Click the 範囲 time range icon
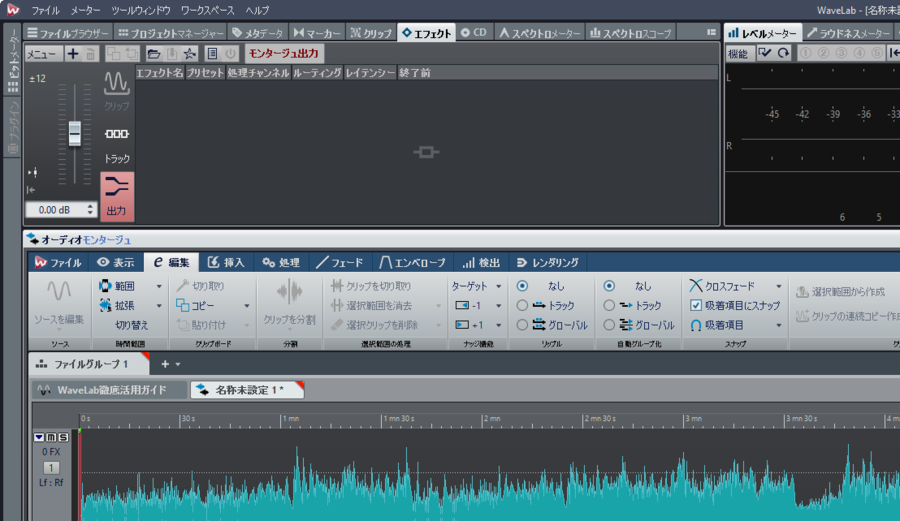This screenshot has height=521, width=900. tap(105, 286)
